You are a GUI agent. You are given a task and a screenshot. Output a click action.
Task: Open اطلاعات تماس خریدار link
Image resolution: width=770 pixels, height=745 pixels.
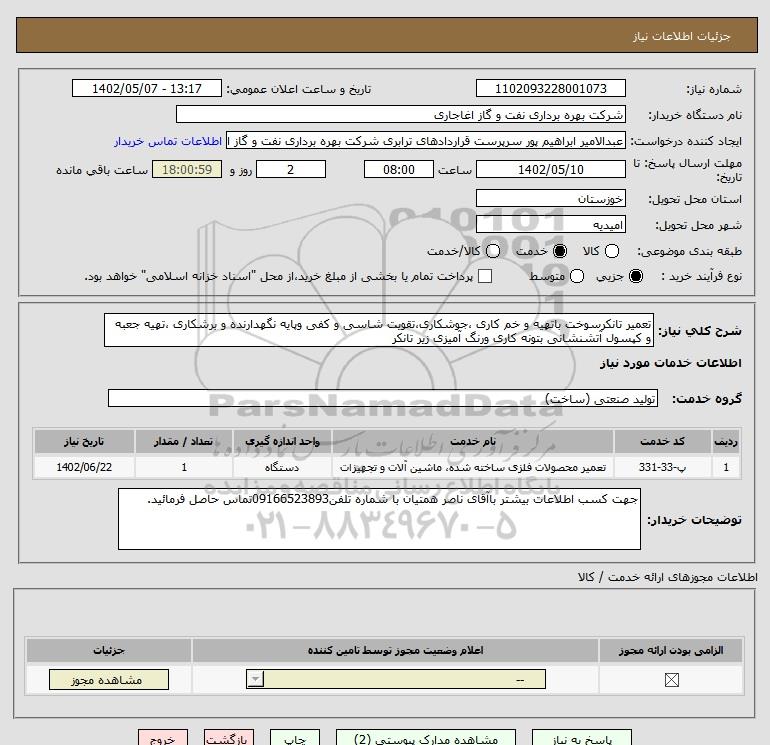pos(168,141)
